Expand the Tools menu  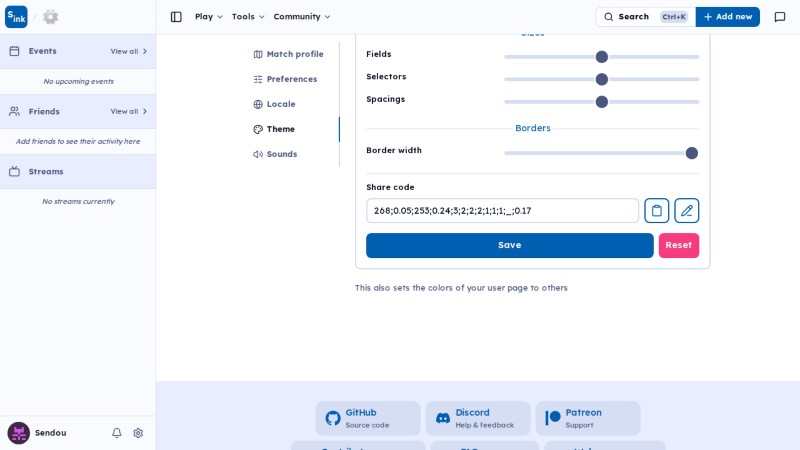(248, 17)
